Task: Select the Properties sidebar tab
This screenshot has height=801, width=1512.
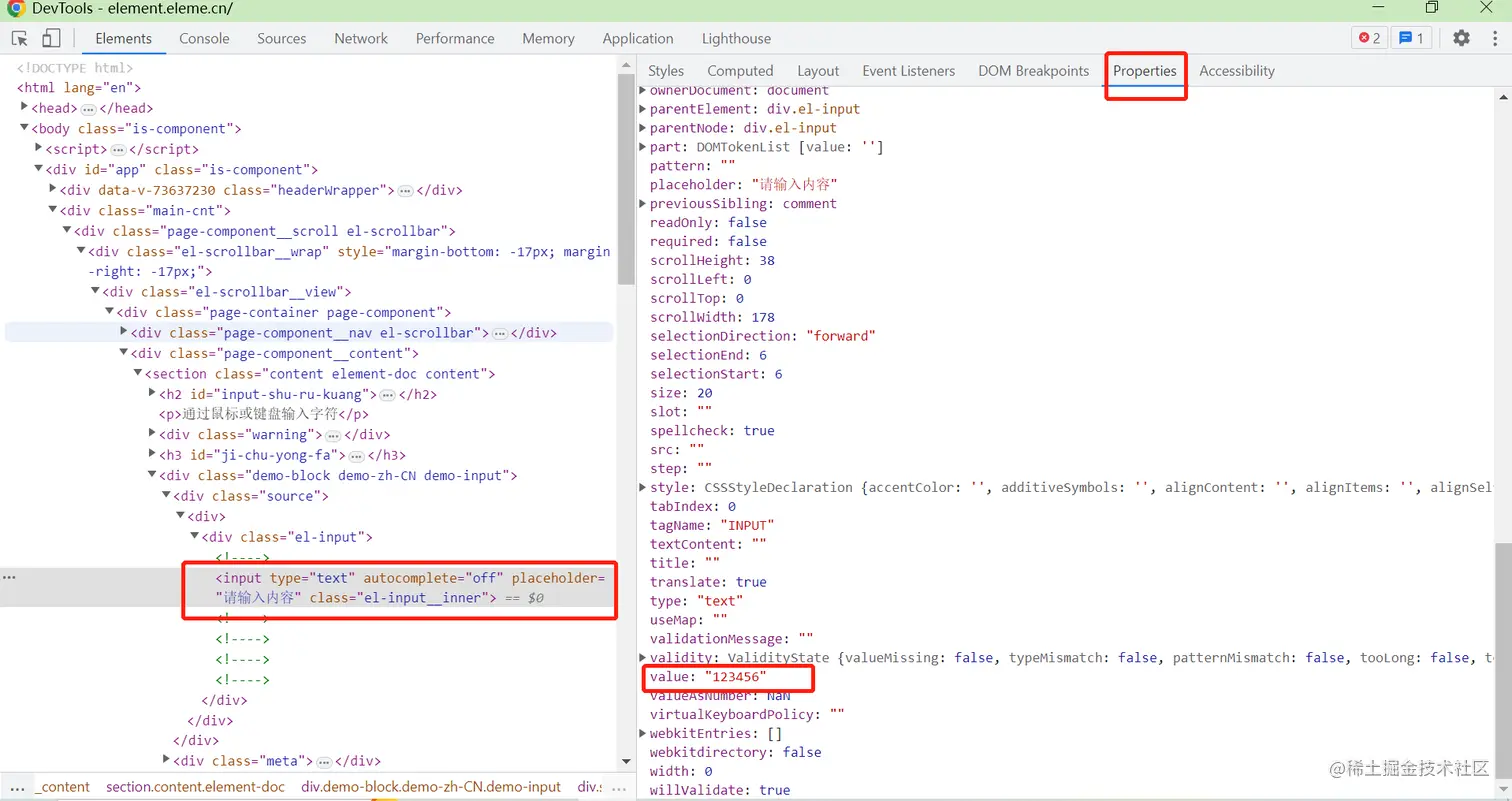Action: 1145,71
